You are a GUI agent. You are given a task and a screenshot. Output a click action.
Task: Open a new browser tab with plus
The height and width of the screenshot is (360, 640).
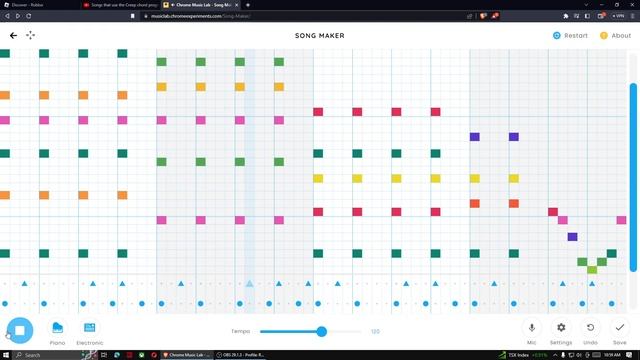(x=248, y=5)
